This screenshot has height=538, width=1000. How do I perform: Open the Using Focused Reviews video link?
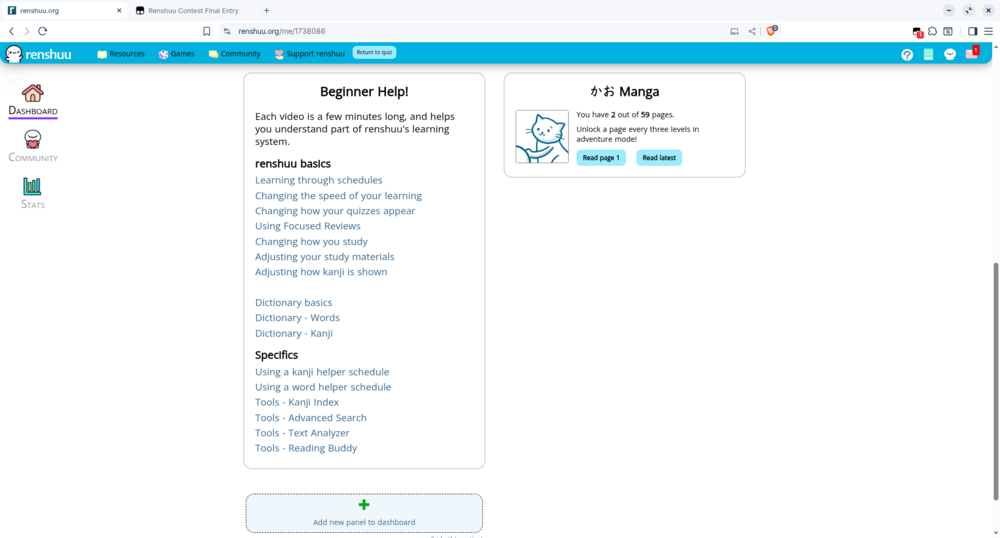pos(307,226)
